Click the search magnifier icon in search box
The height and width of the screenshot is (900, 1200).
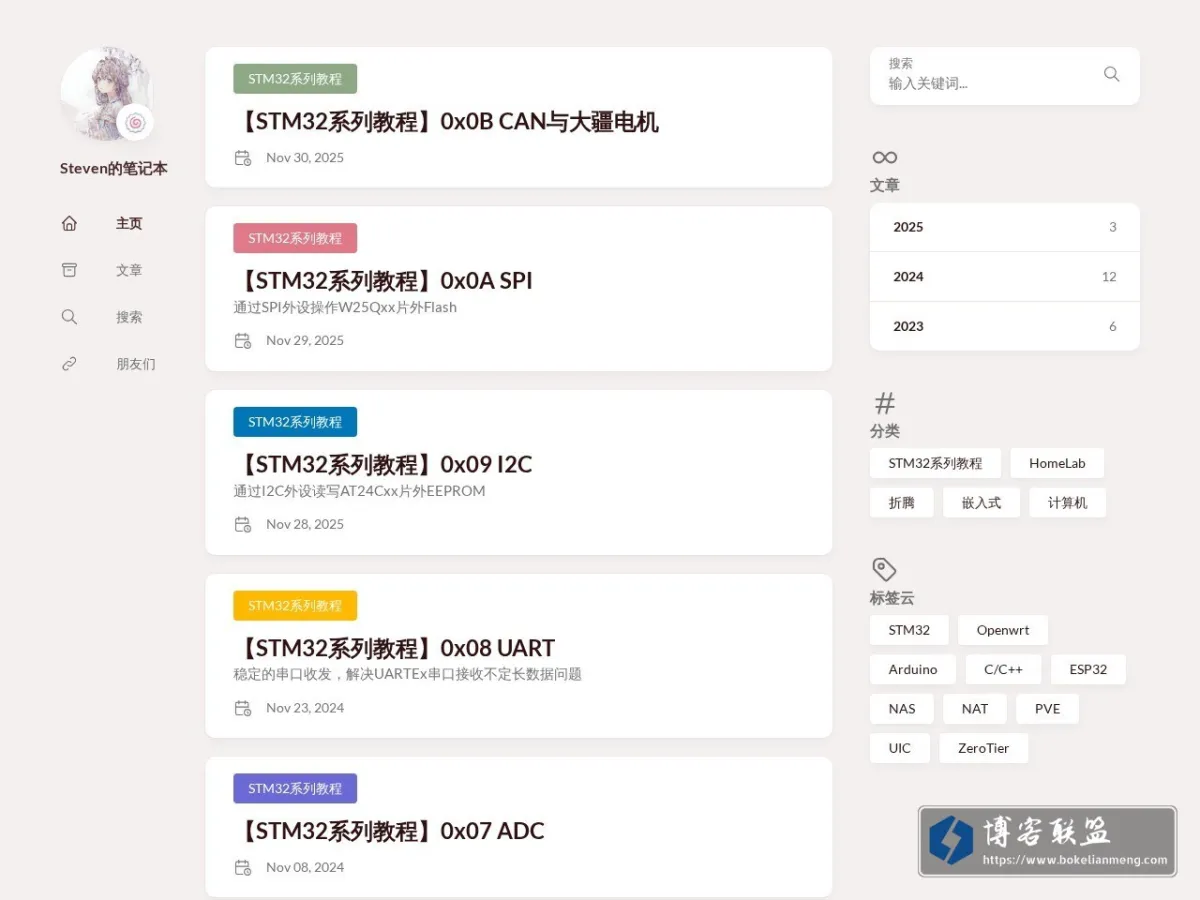pos(1111,74)
